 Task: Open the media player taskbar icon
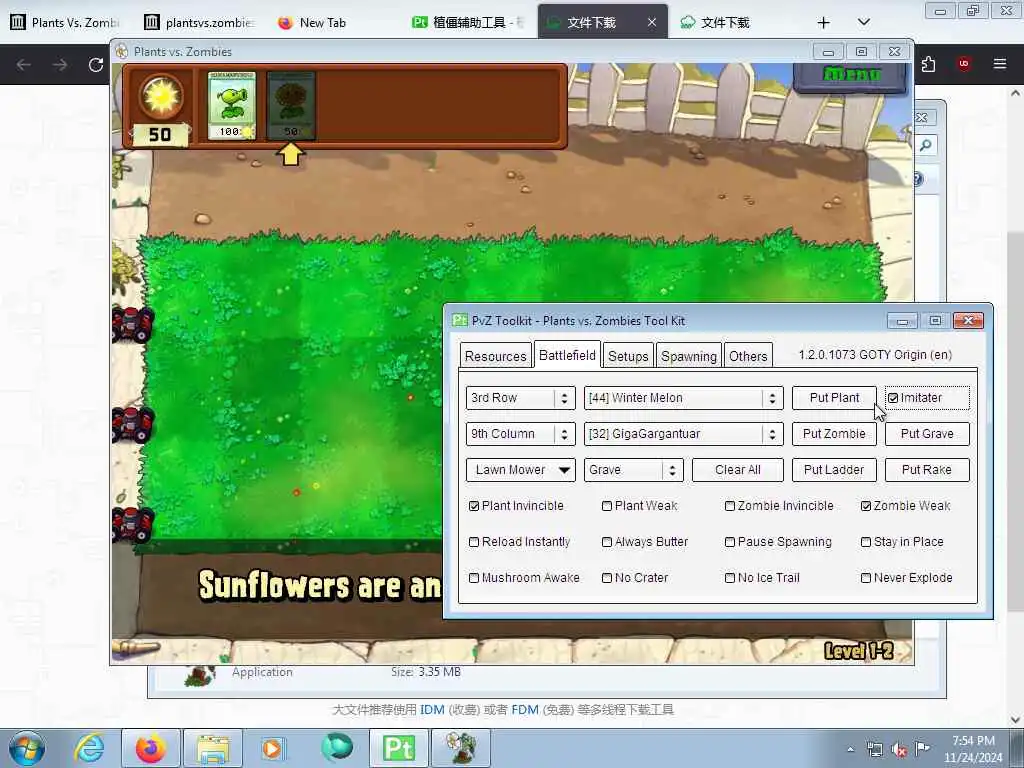[272, 748]
